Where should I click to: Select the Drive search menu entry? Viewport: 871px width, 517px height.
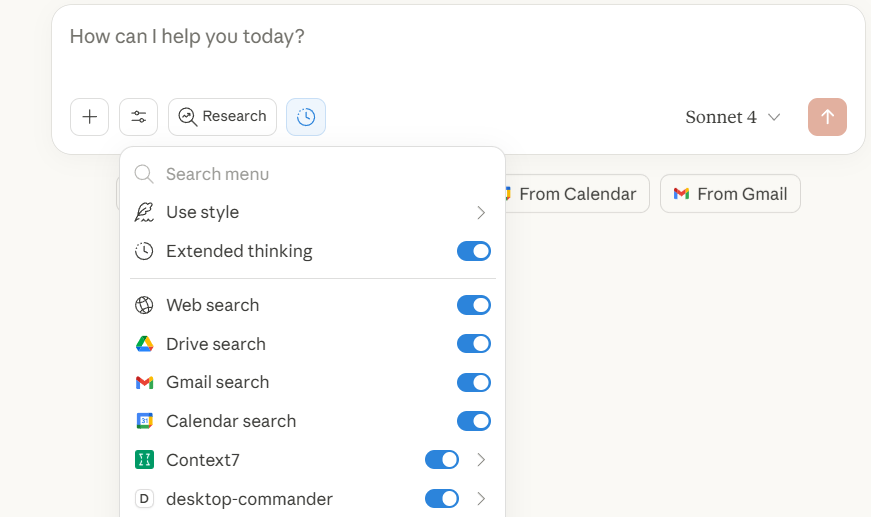click(x=216, y=344)
